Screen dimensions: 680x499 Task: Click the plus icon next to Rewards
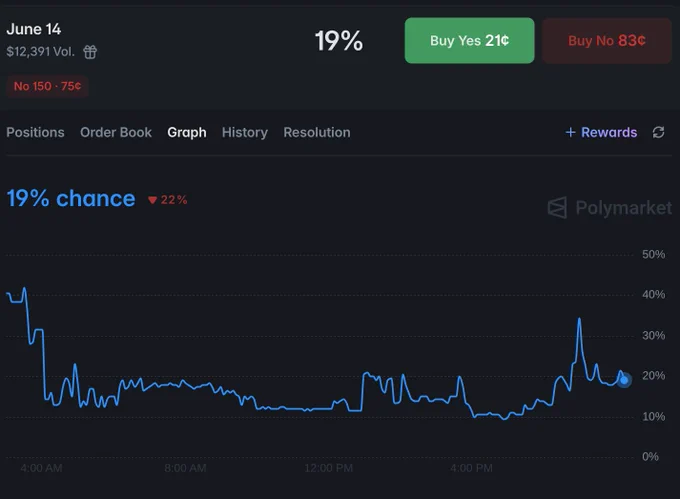(x=570, y=132)
